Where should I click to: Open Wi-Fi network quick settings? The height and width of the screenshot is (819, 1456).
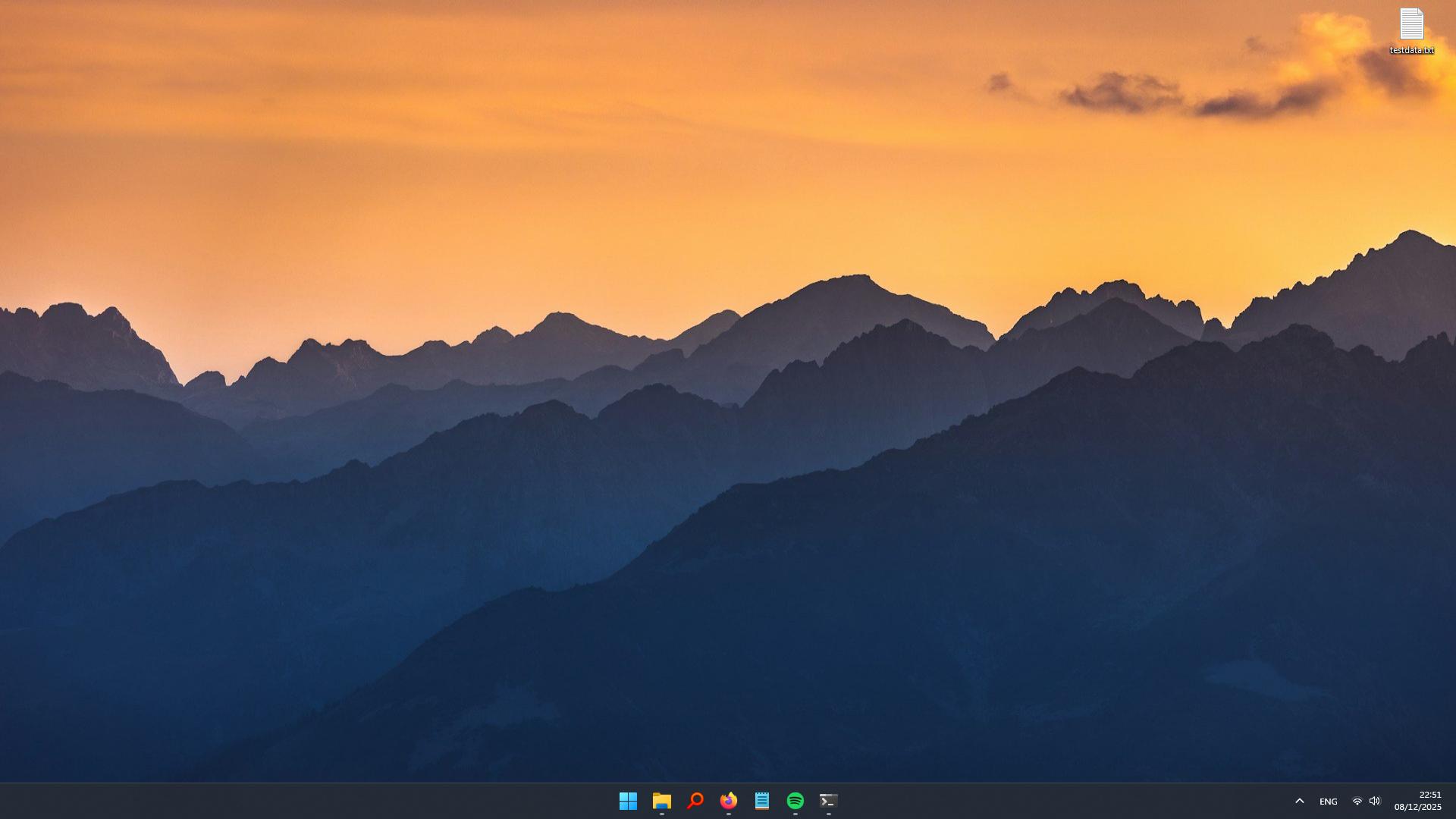(x=1357, y=801)
